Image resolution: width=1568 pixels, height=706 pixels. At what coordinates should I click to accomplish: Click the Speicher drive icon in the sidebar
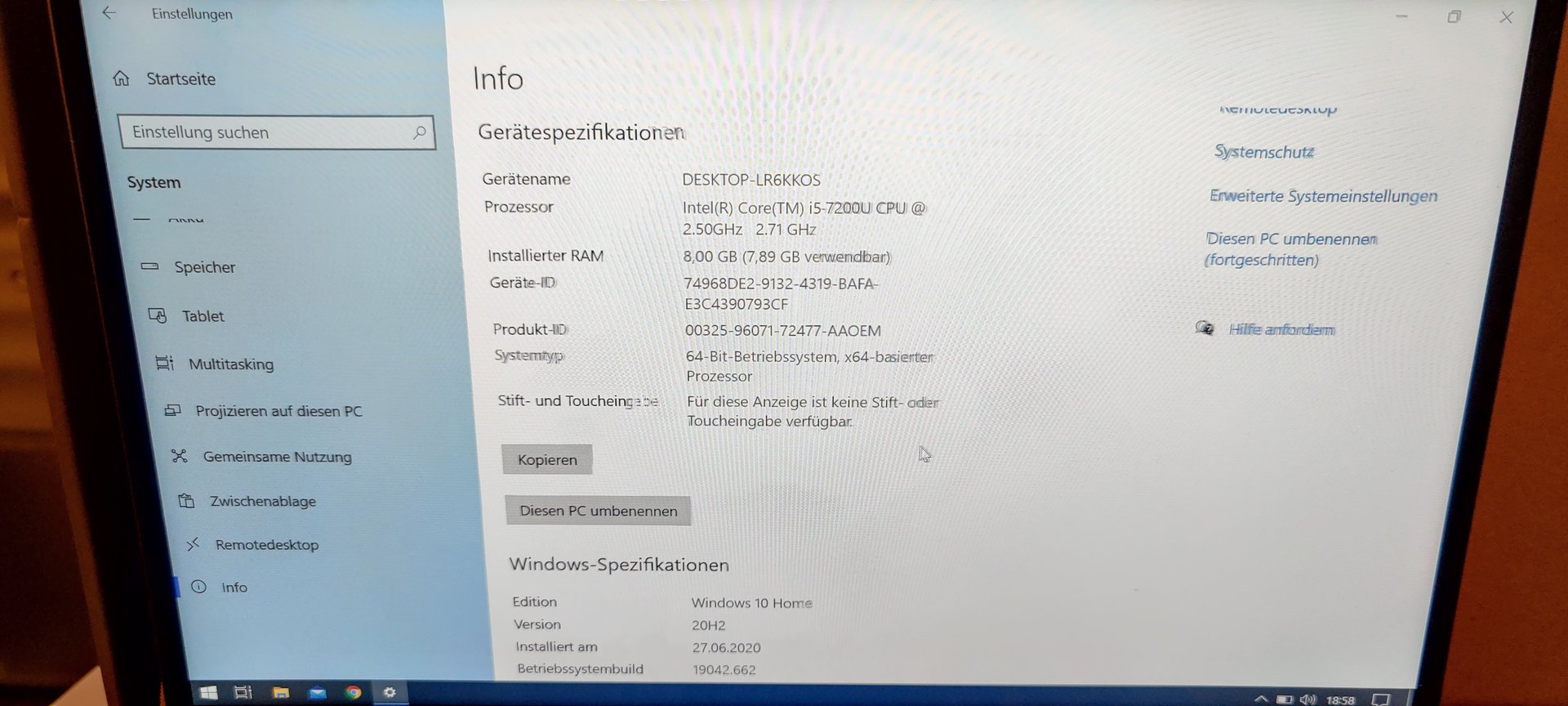pos(149,266)
